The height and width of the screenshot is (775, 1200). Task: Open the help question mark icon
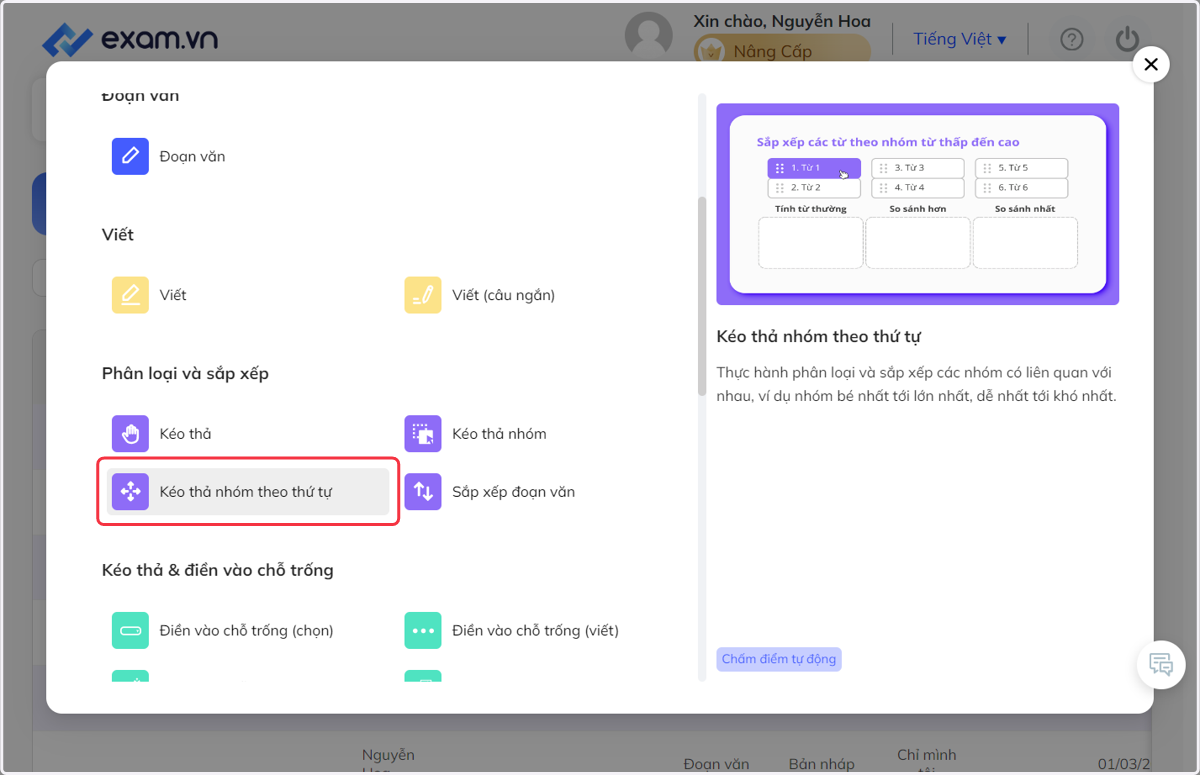coord(1072,39)
